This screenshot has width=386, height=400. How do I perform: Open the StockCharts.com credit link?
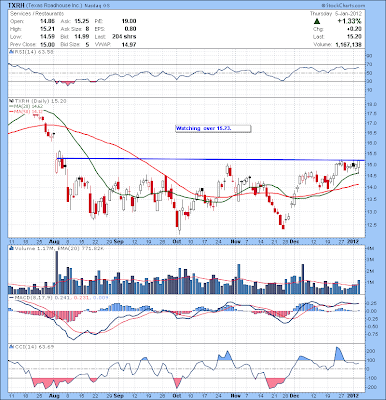(343, 6)
